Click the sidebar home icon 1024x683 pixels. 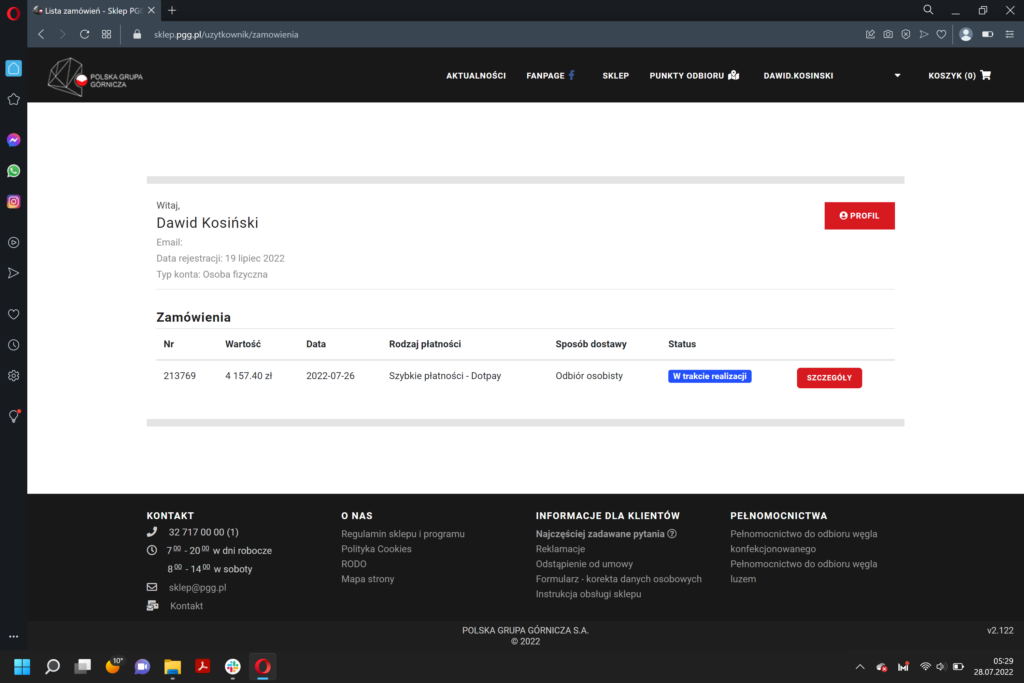(x=13, y=68)
